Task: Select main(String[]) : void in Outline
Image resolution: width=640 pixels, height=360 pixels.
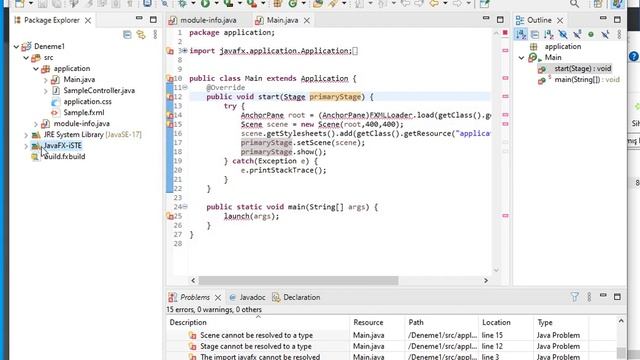Action: pyautogui.click(x=587, y=80)
